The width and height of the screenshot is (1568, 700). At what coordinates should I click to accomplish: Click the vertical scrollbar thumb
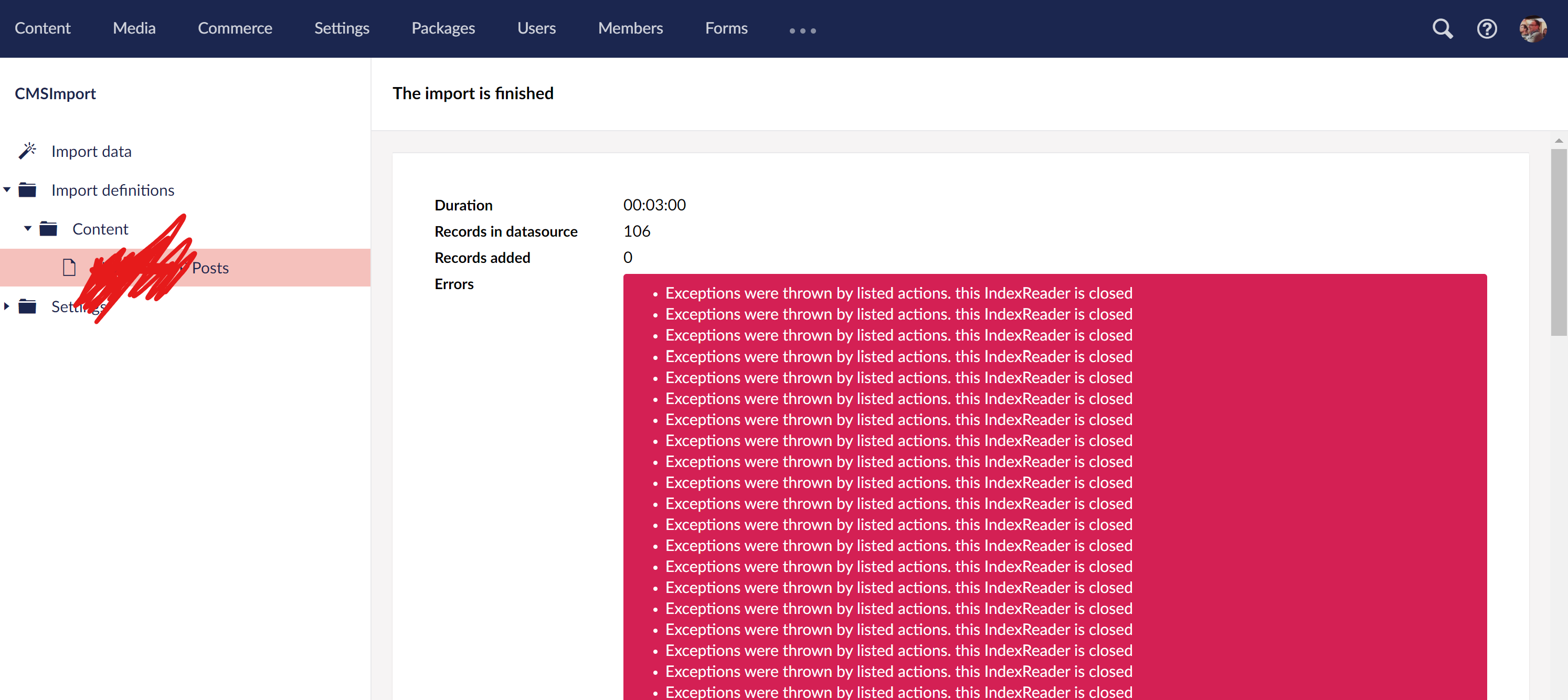1558,243
